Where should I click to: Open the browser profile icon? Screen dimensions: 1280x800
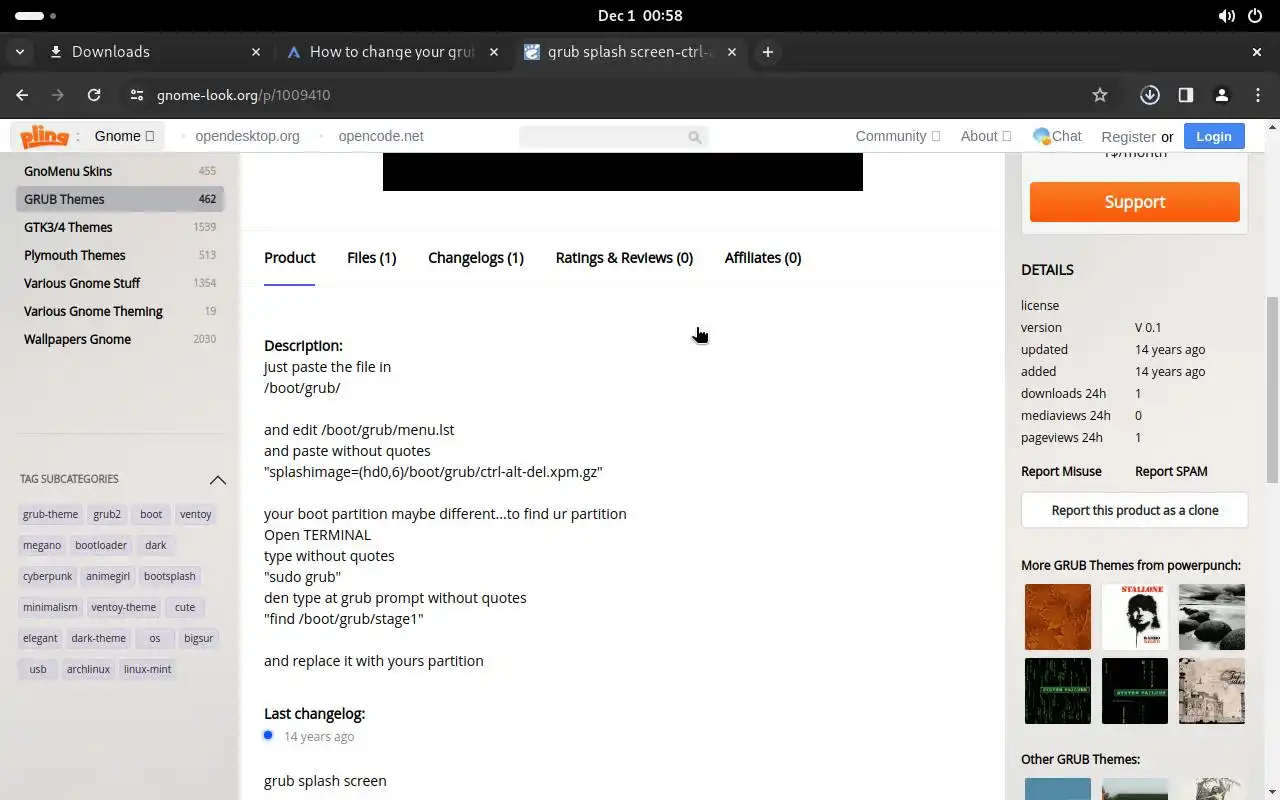(x=1222, y=95)
